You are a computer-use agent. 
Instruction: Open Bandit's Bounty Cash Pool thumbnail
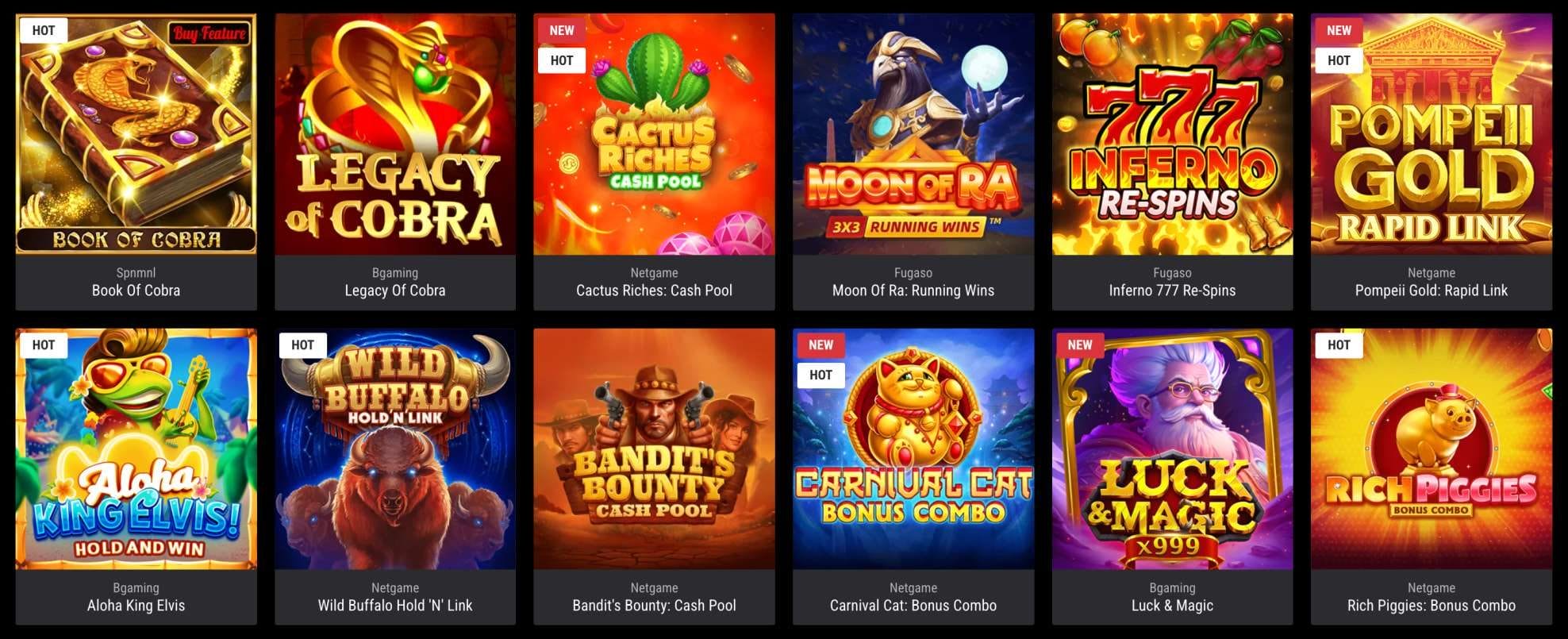click(x=654, y=449)
